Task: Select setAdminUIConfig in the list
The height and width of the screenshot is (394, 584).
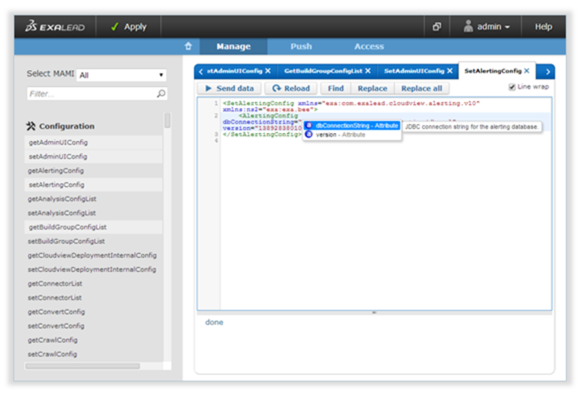Action: pyautogui.click(x=93, y=156)
